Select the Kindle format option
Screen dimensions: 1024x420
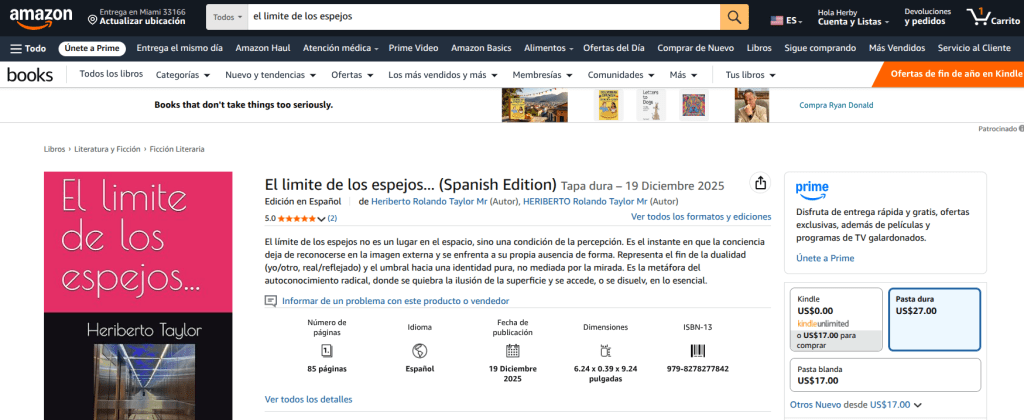tap(836, 319)
